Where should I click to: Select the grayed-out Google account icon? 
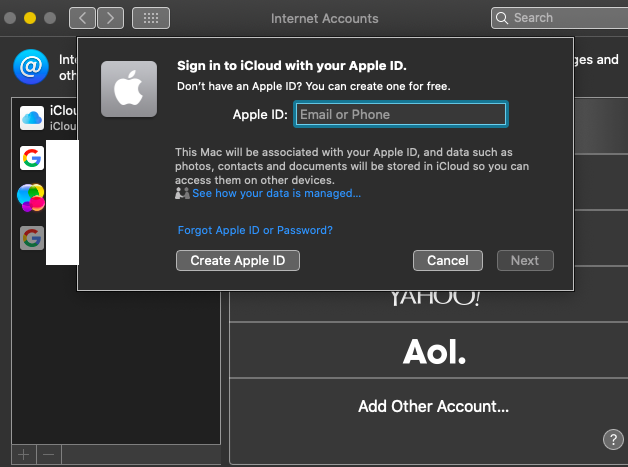click(x=32, y=238)
